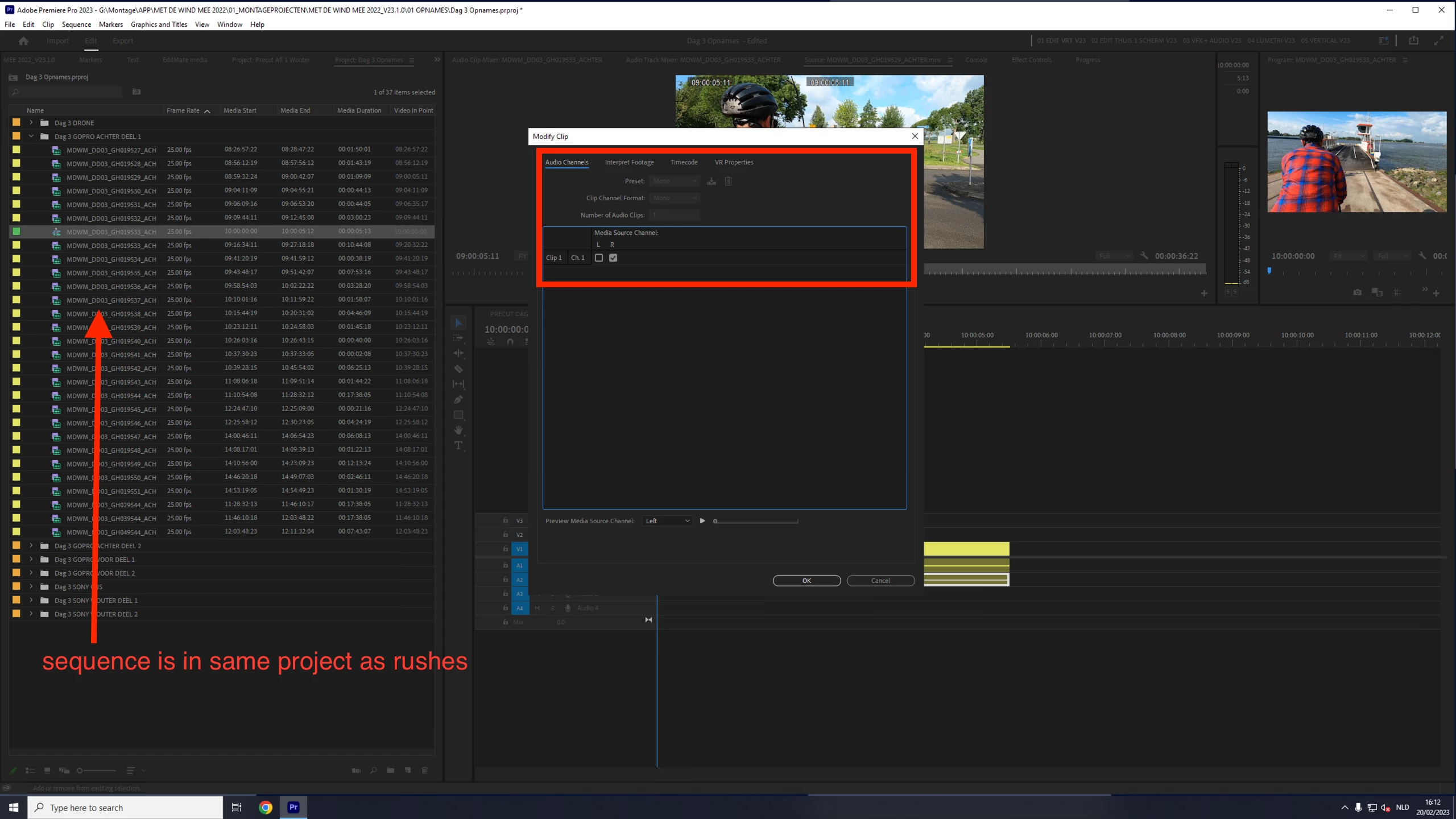Select the Razor tool
The height and width of the screenshot is (819, 1456).
pyautogui.click(x=458, y=369)
